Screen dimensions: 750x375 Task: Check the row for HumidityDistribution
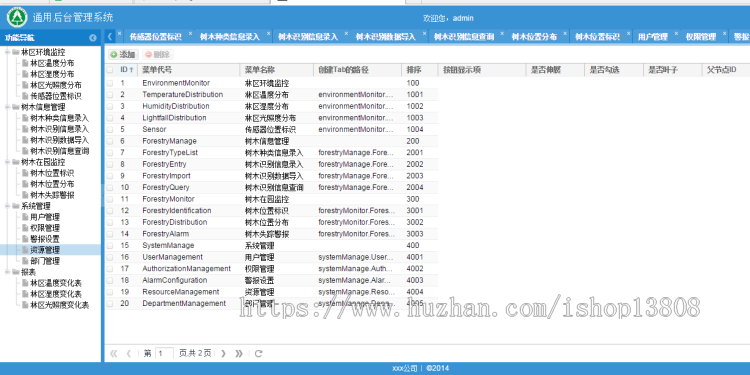pyautogui.click(x=110, y=106)
